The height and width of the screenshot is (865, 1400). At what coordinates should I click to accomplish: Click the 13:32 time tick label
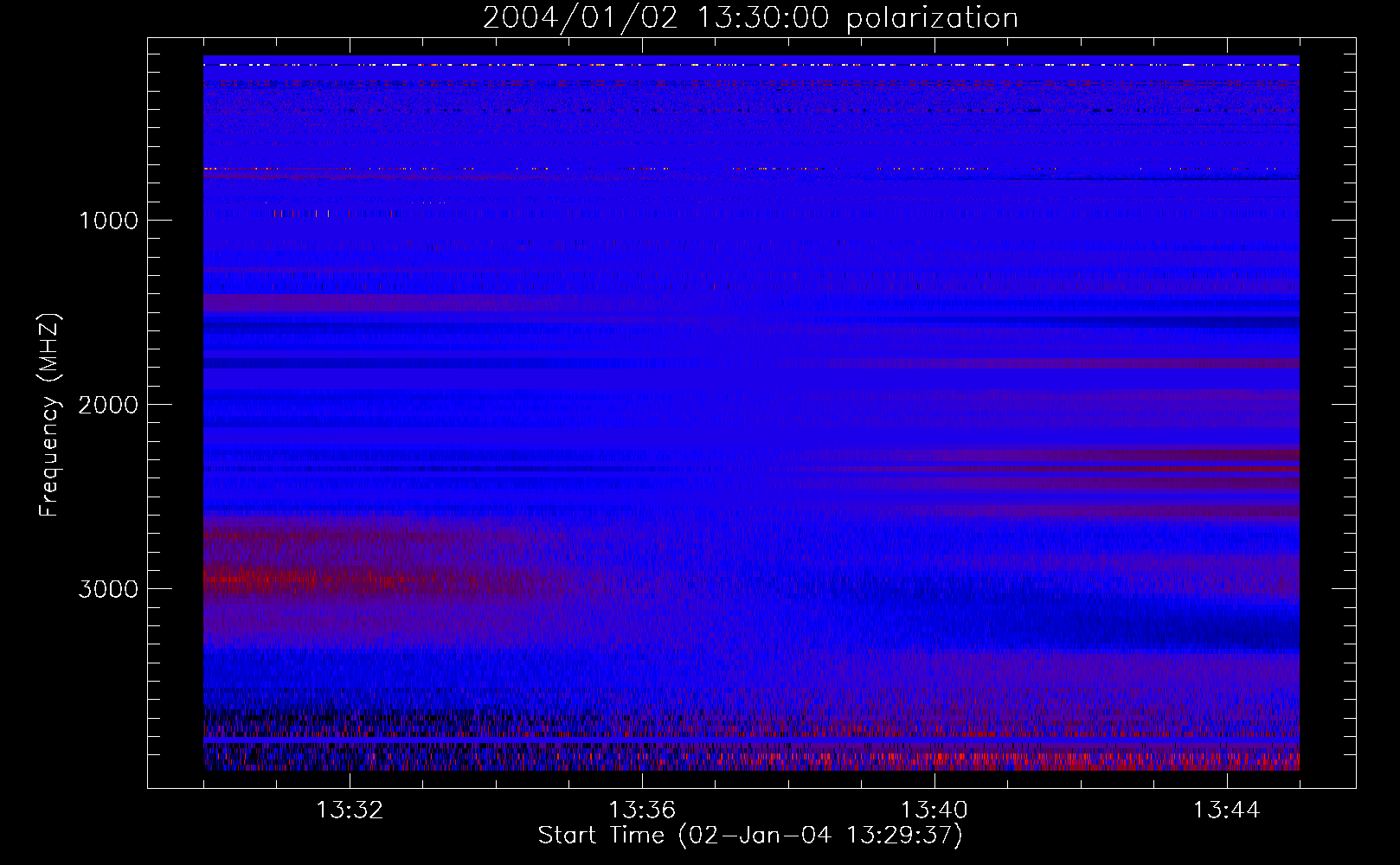(x=350, y=811)
